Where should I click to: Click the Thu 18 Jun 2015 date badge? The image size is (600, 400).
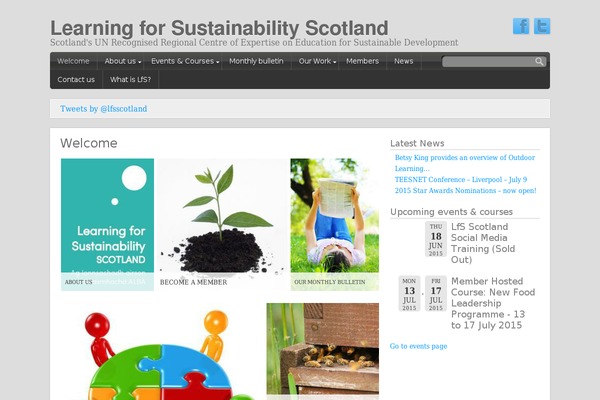click(x=436, y=239)
